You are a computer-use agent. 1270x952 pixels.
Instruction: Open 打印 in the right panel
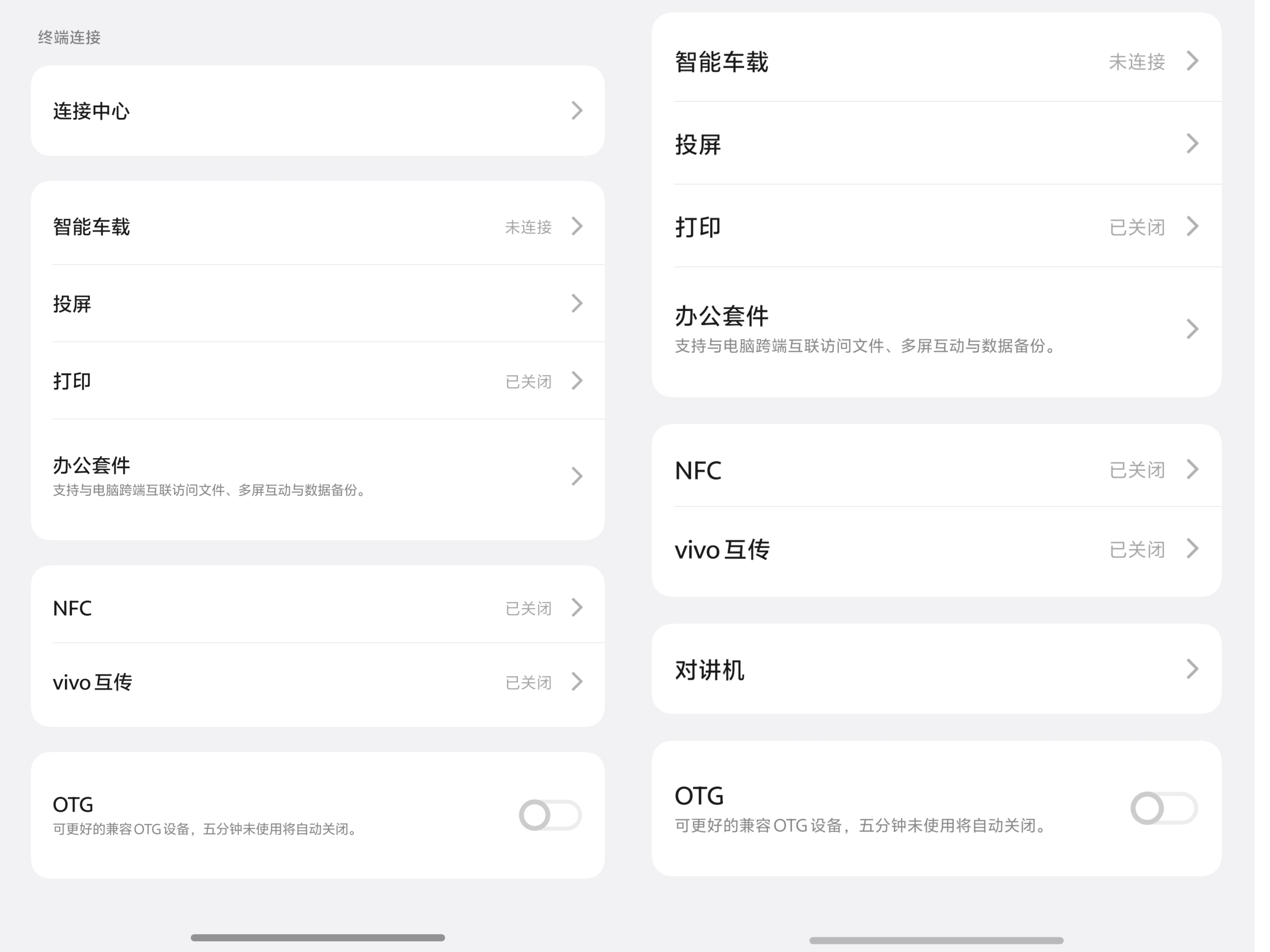[x=936, y=226]
